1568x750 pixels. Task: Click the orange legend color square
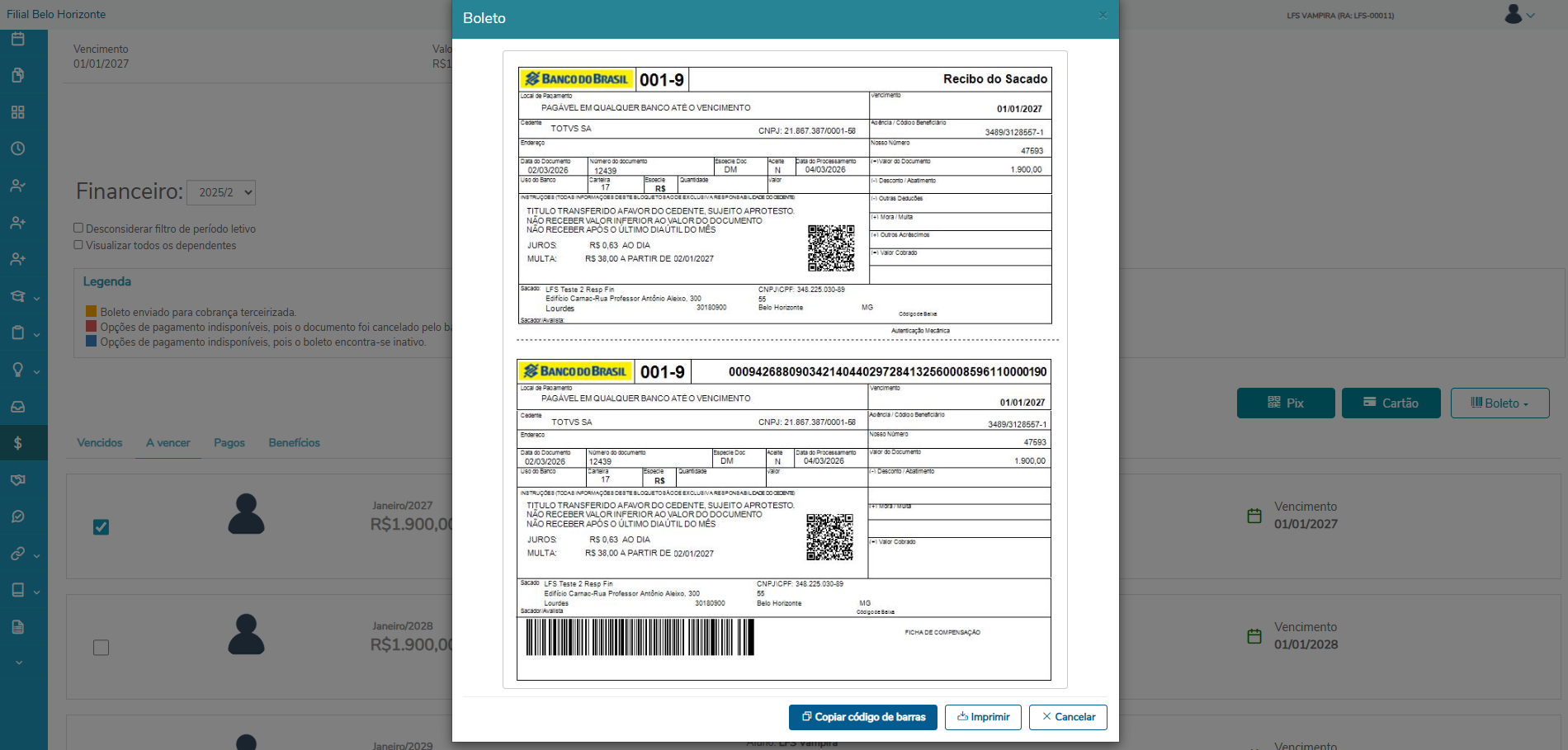(x=91, y=312)
